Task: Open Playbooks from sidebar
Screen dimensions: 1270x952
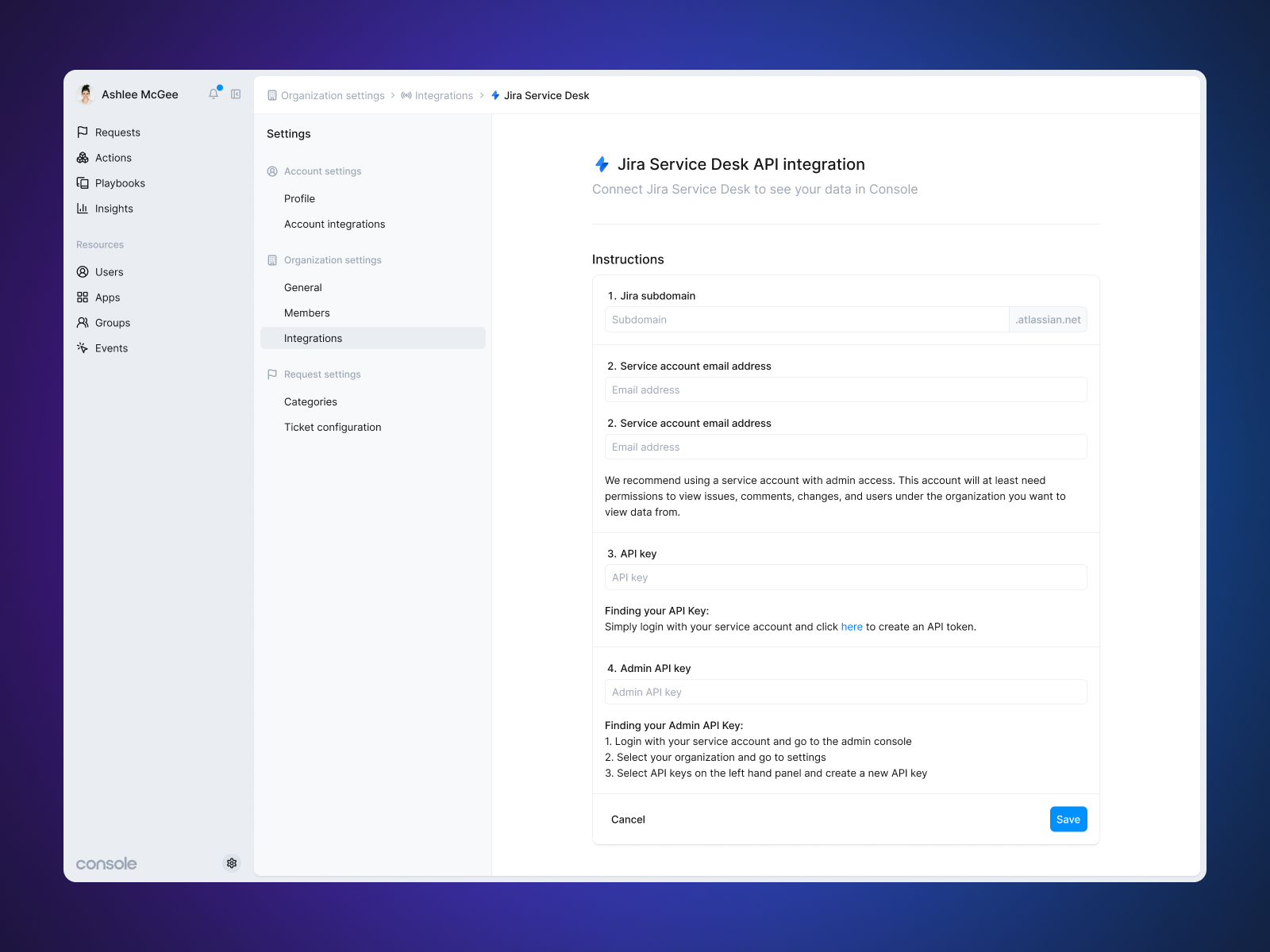Action: [120, 183]
